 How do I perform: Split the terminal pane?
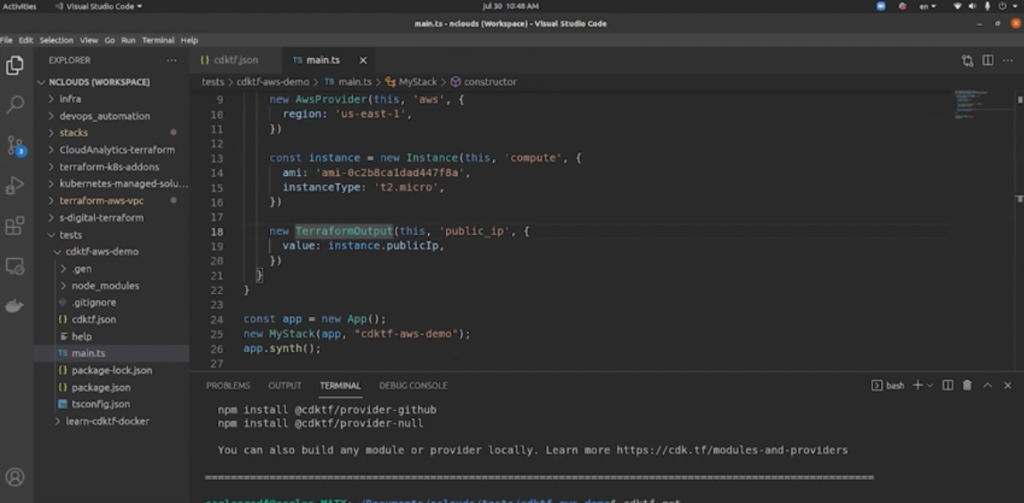click(x=948, y=385)
